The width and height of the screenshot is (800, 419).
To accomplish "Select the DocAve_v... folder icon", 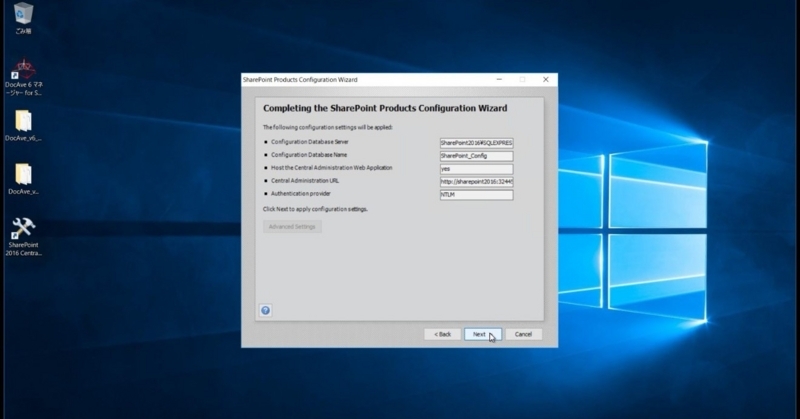I will [x=23, y=179].
